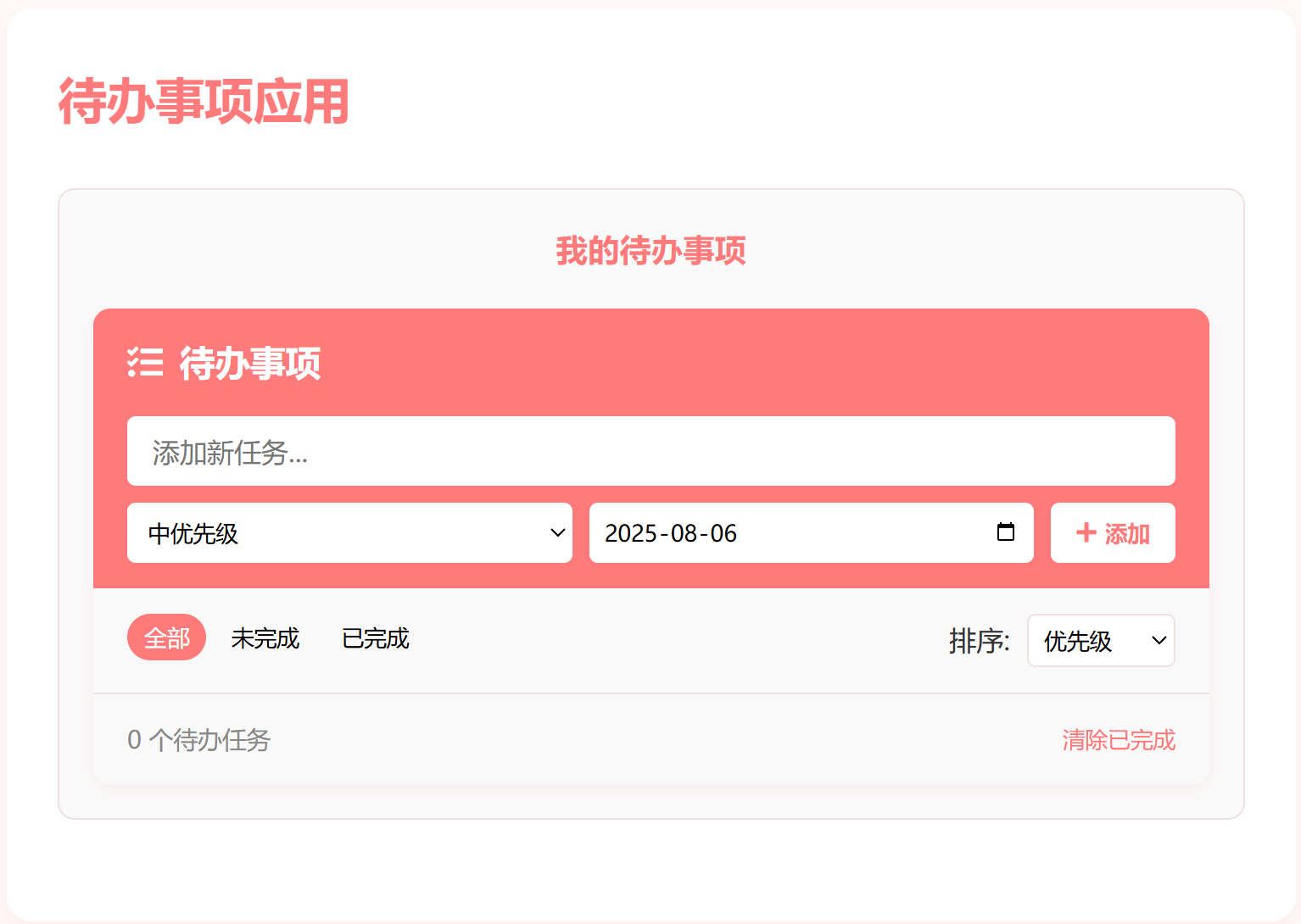
Task: Click the 0 个待办任务 counter text
Action: point(198,740)
